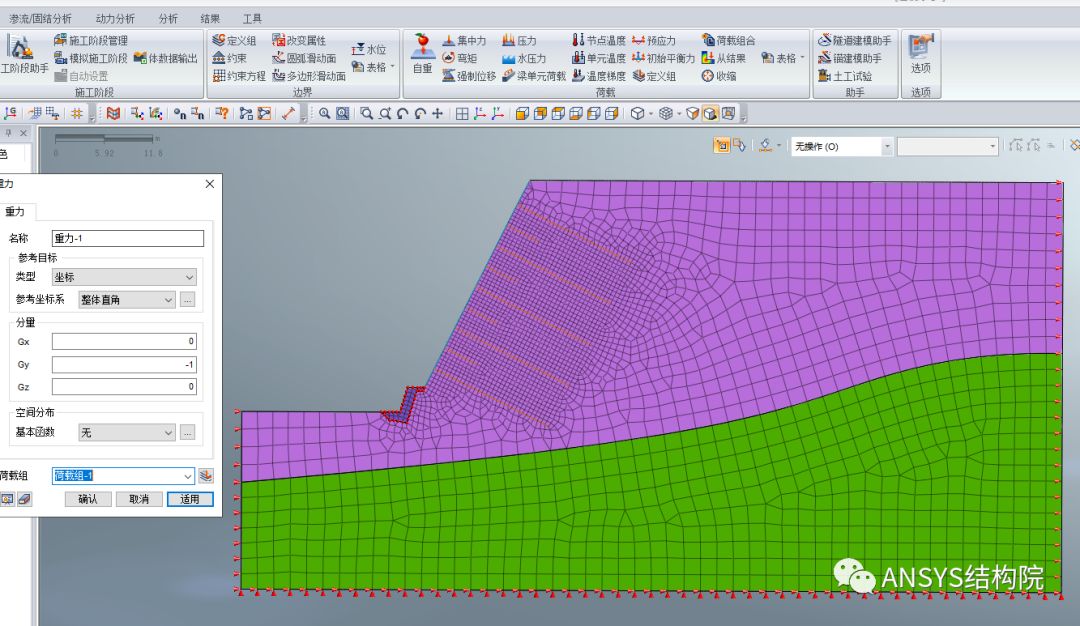Select 温度梯度 temperature gradient tool
Viewport: 1080px width, 626px height.
tap(599, 76)
